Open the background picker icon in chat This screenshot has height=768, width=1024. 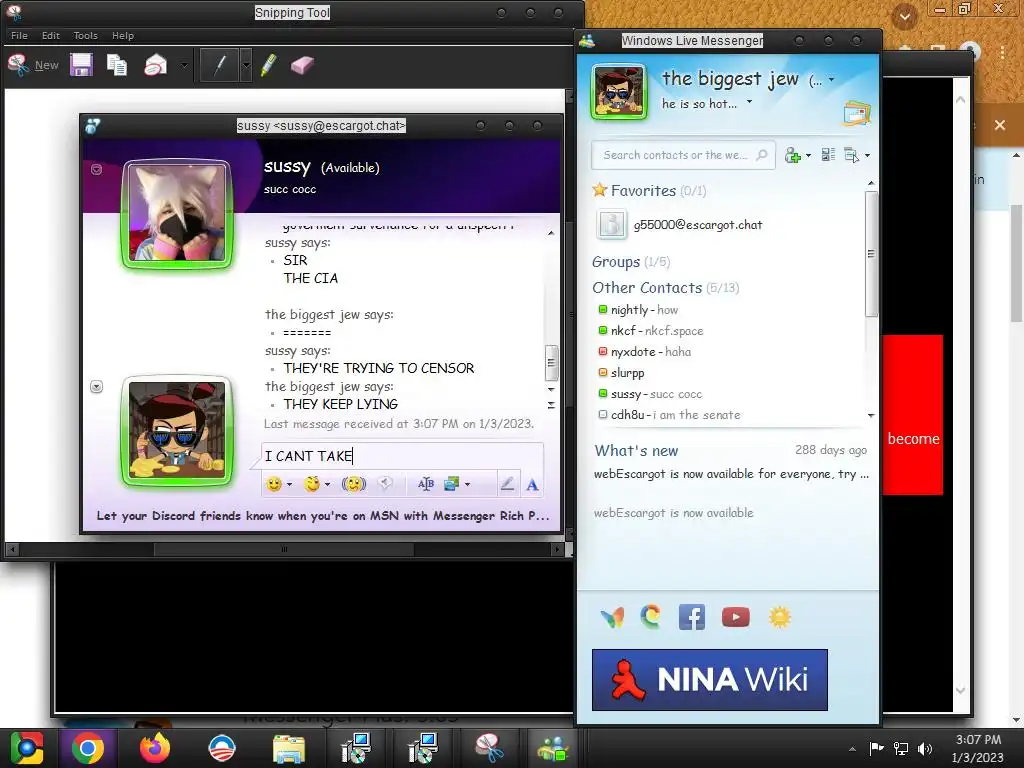451,484
